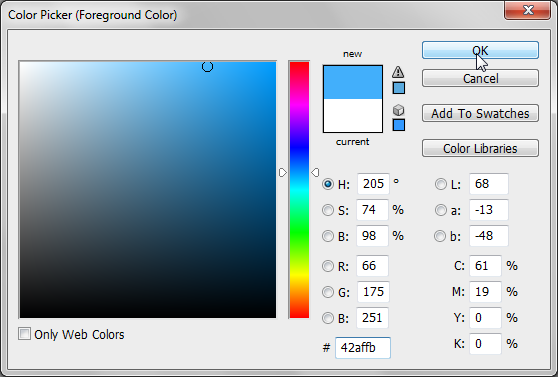
Task: Click the red field showing 66
Action: (x=372, y=266)
